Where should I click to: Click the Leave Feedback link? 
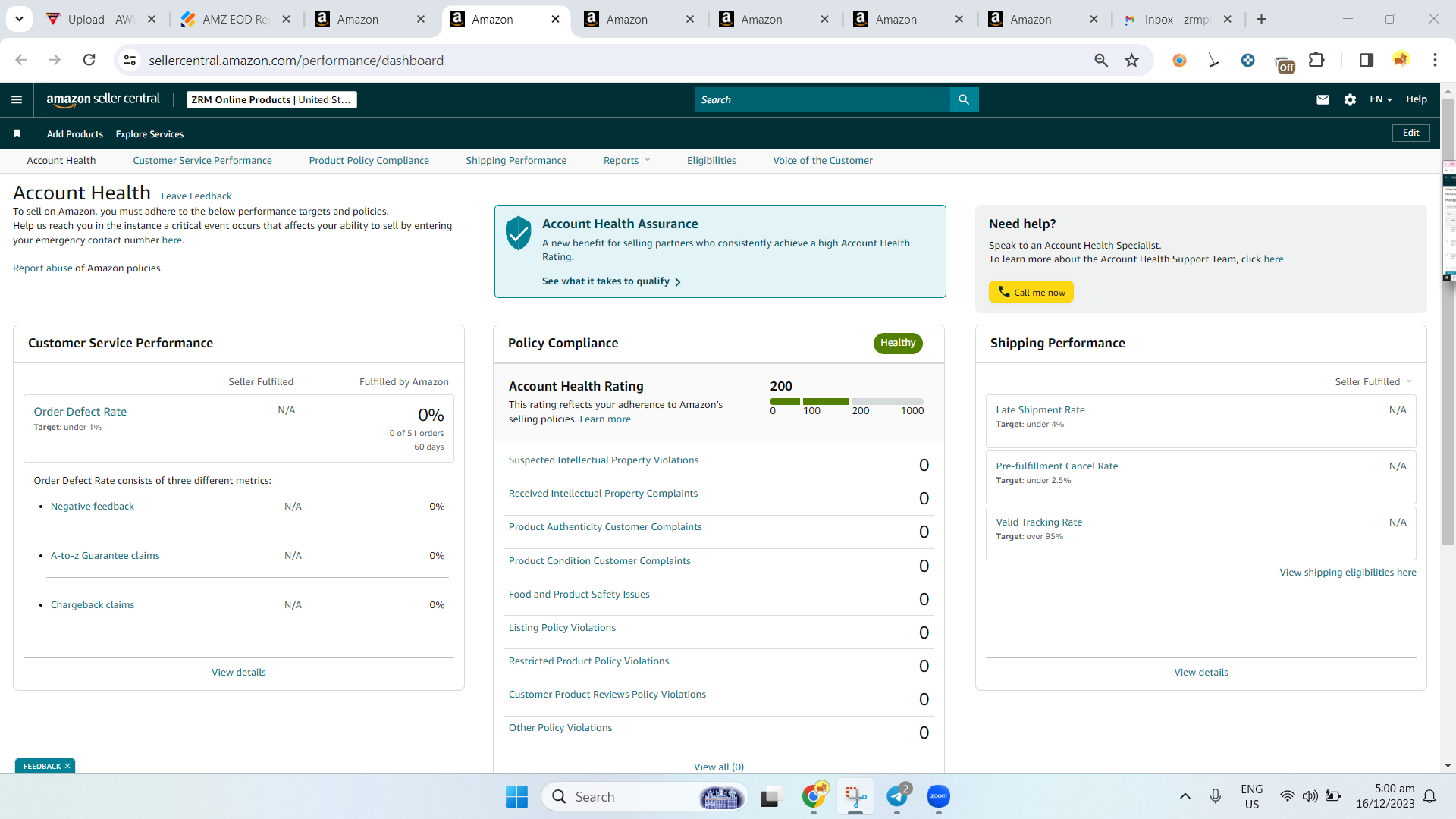click(x=196, y=196)
